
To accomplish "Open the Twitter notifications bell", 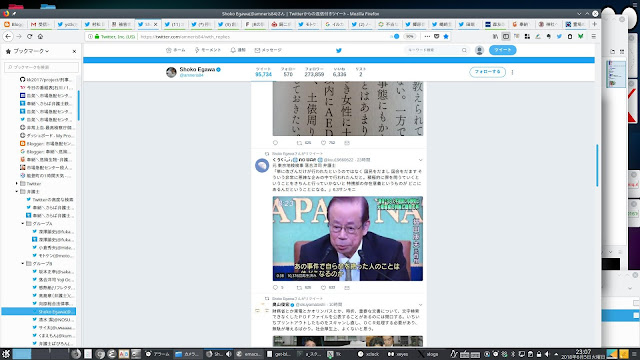I will point(238,50).
